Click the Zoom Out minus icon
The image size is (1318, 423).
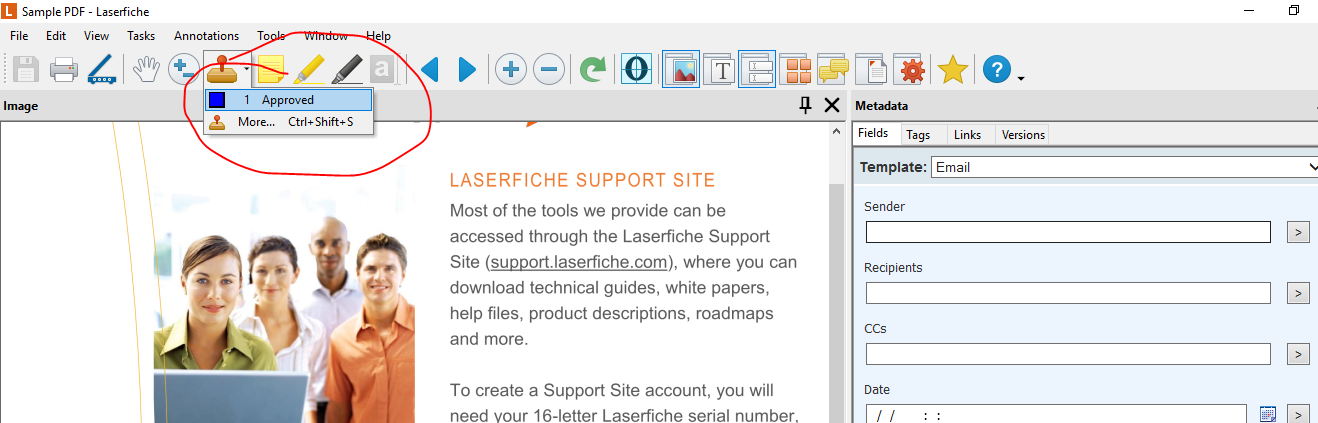click(x=549, y=70)
